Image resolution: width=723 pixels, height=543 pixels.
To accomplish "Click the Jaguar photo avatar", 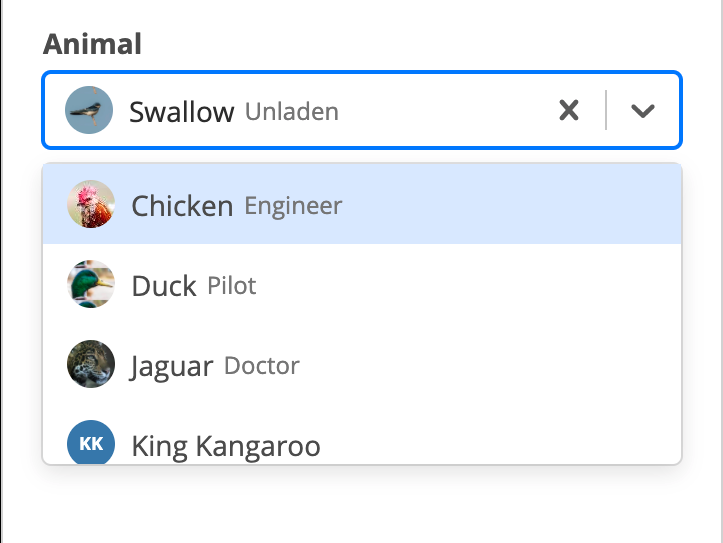I will [x=91, y=365].
